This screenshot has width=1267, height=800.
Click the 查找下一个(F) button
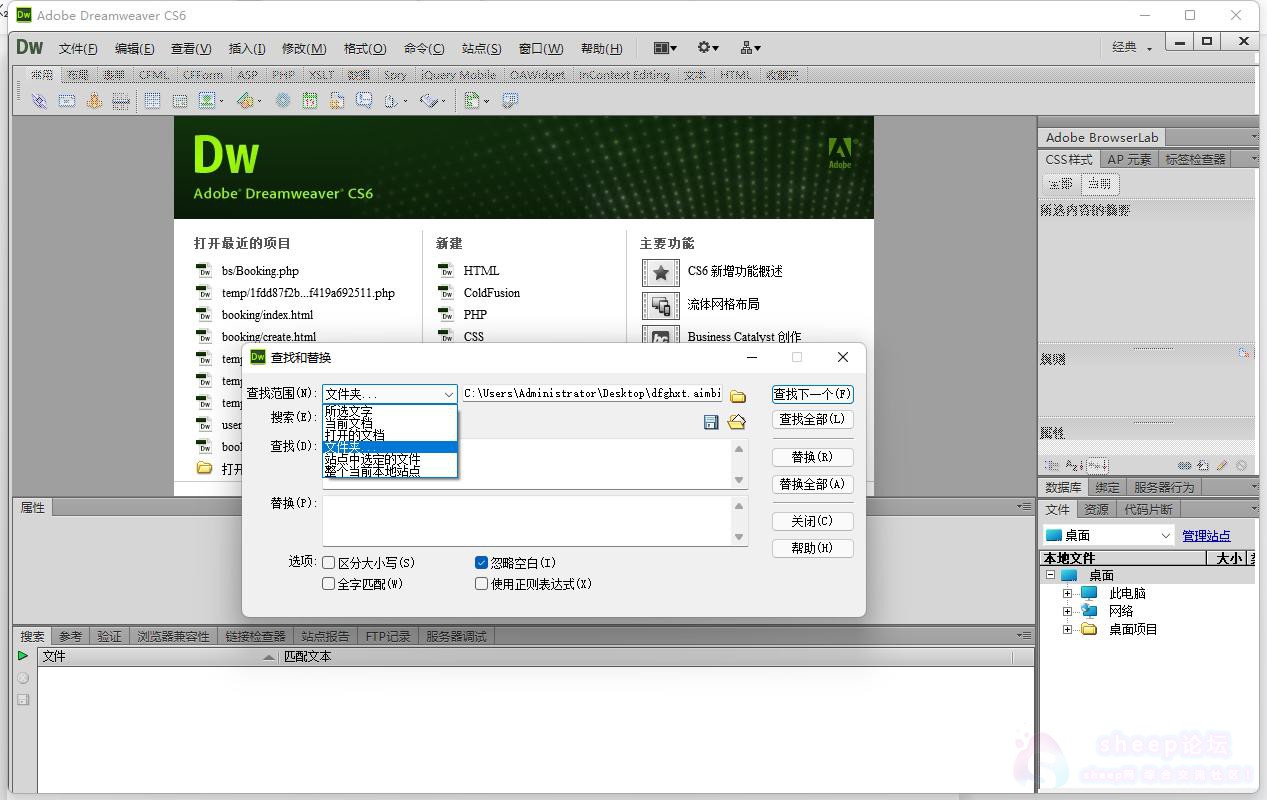click(x=813, y=394)
